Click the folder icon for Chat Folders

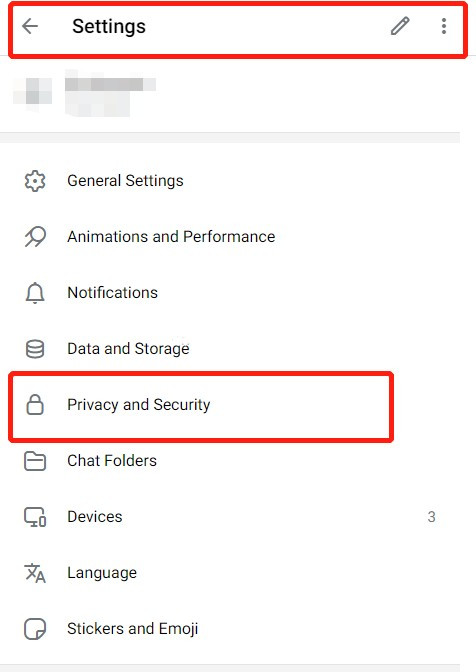point(35,461)
